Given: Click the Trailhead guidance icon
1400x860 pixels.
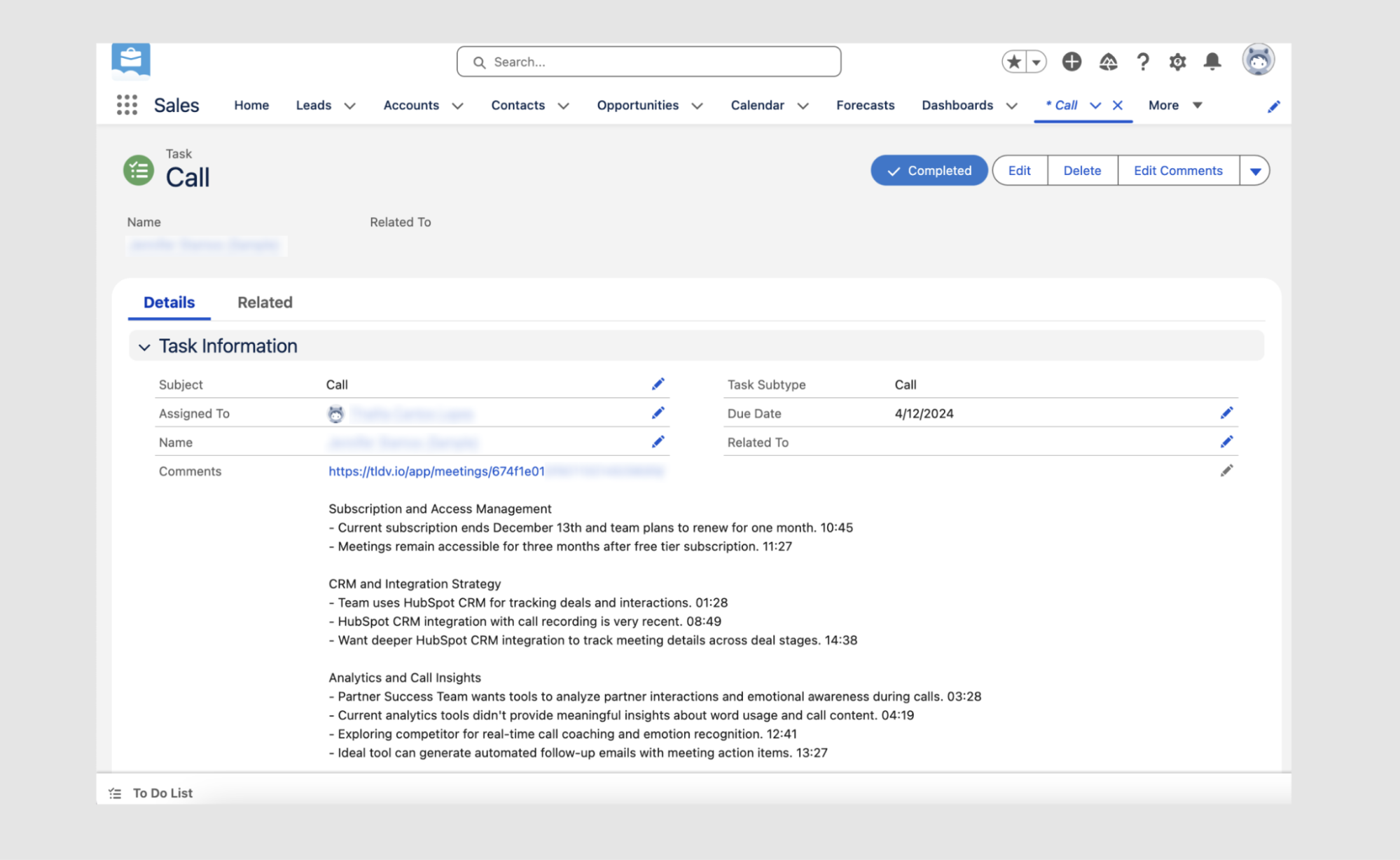Looking at the screenshot, I should click(1107, 62).
